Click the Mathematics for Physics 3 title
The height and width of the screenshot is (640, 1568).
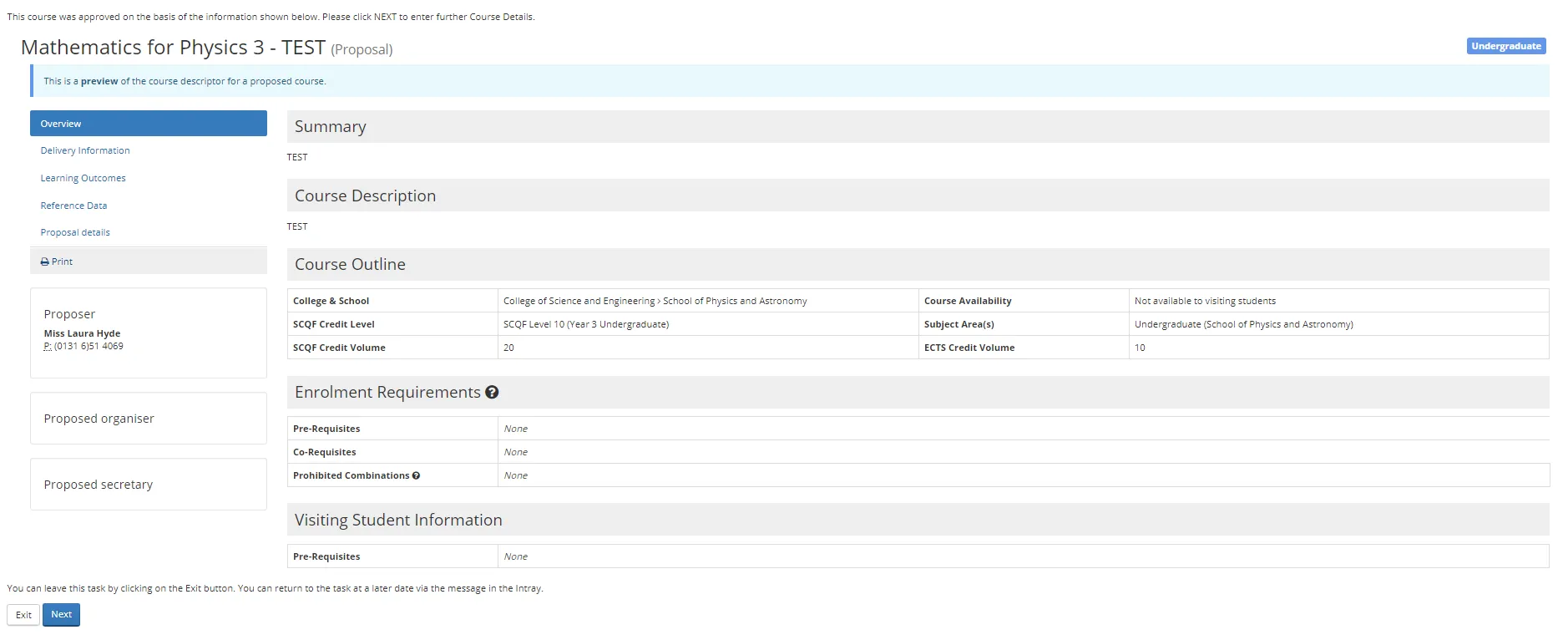pos(173,48)
